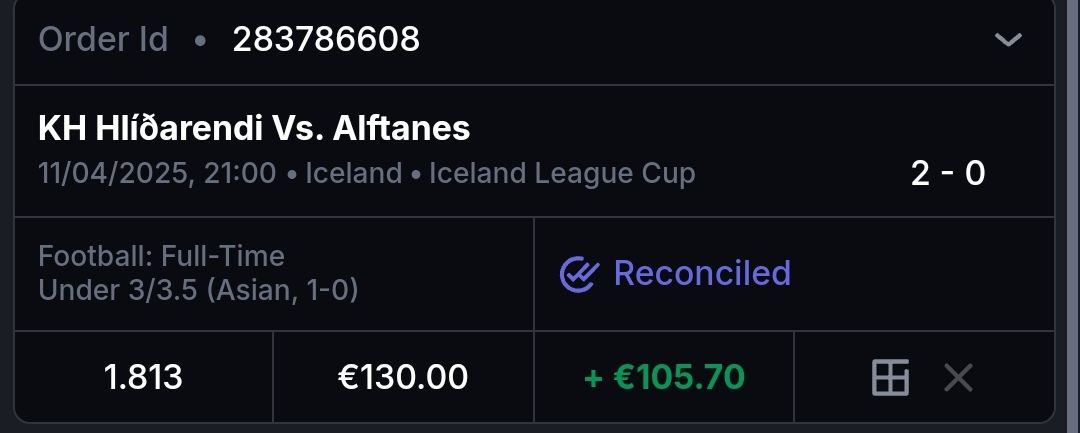
Task: Click the Order Id label
Action: pyautogui.click(x=103, y=40)
